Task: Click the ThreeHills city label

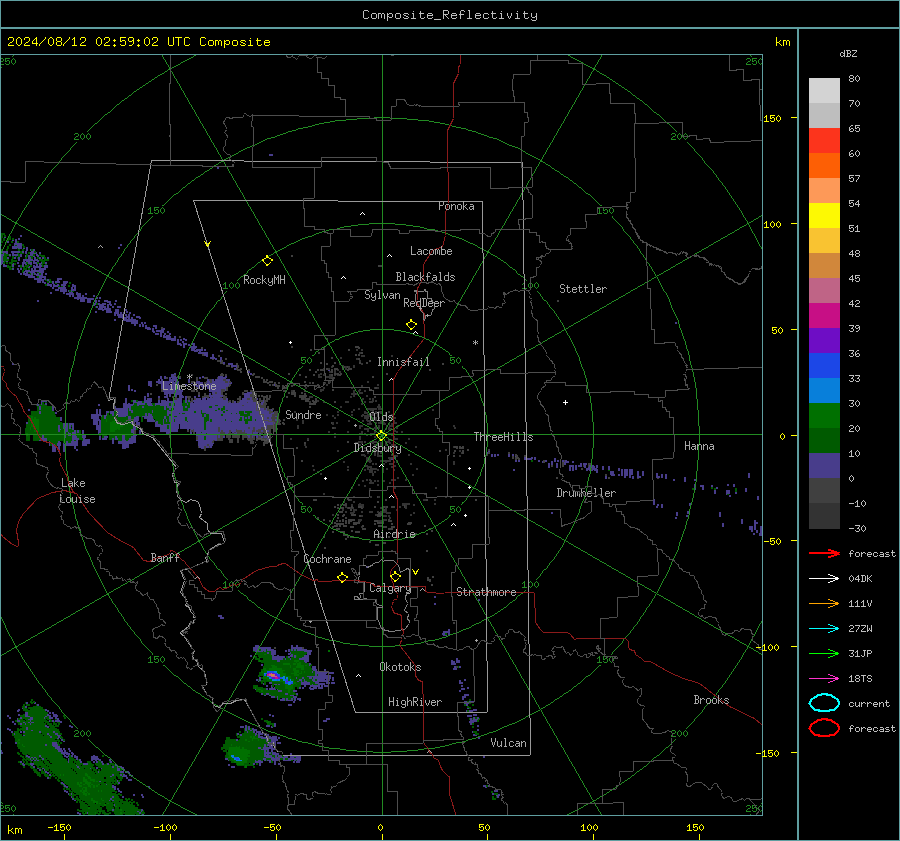Action: click(503, 437)
